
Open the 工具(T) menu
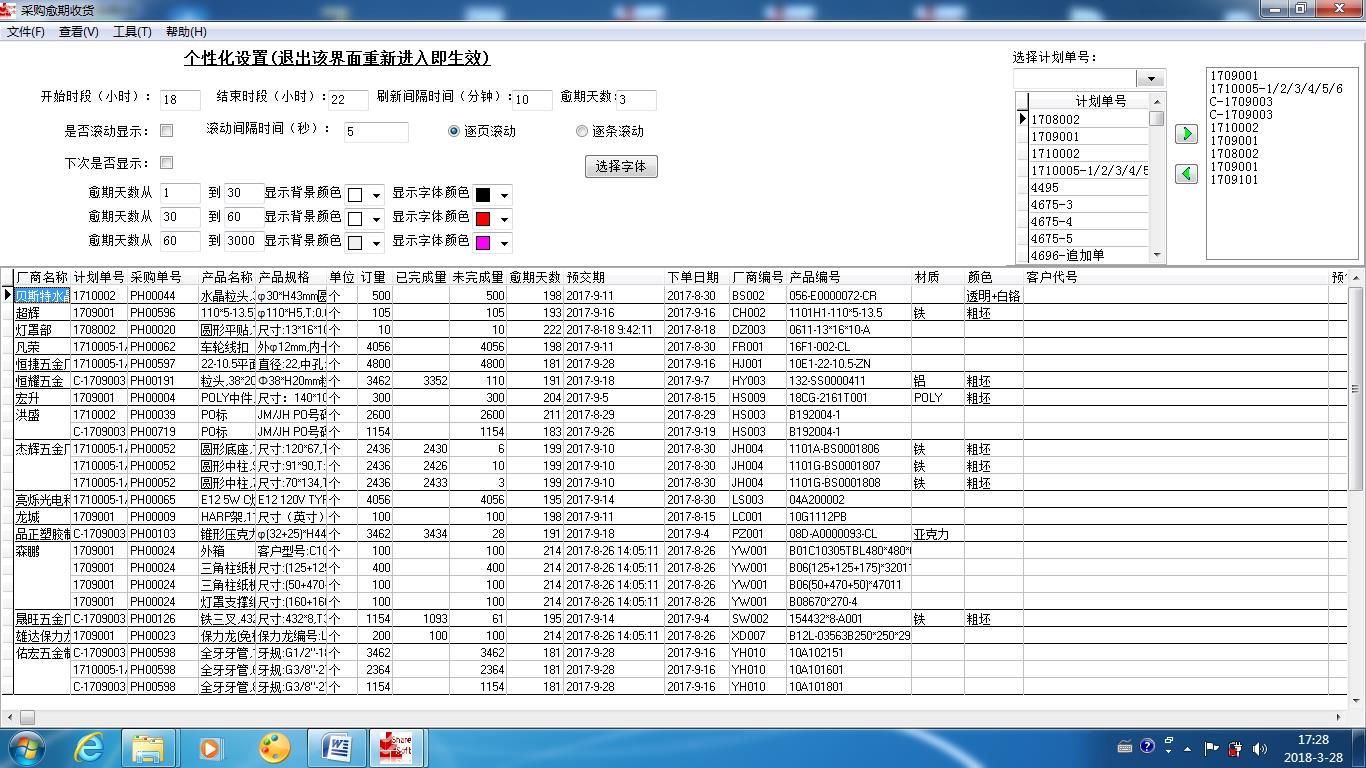pyautogui.click(x=132, y=32)
